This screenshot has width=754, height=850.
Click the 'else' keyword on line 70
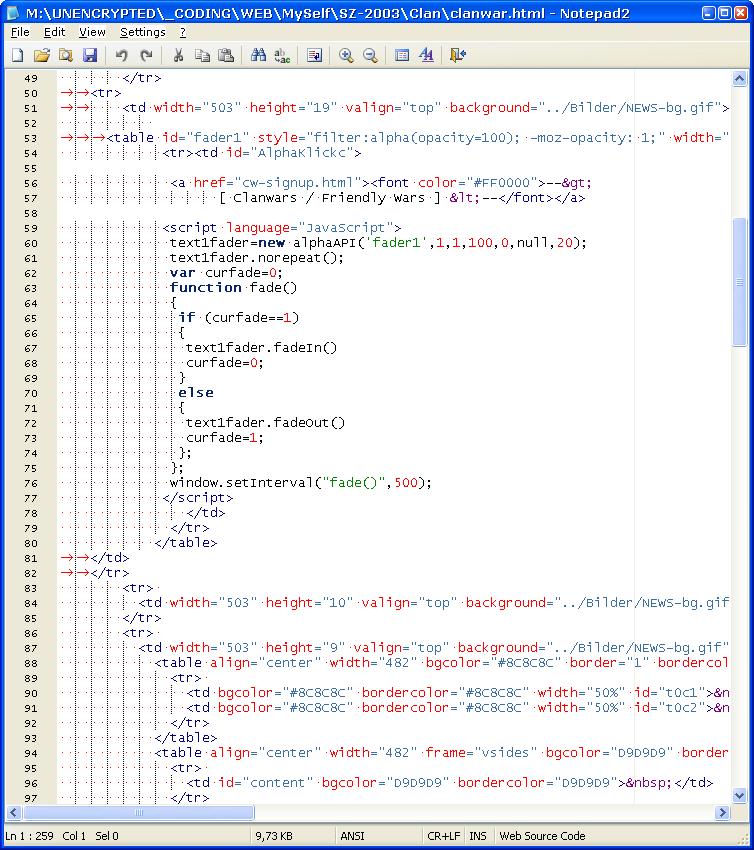[196, 392]
